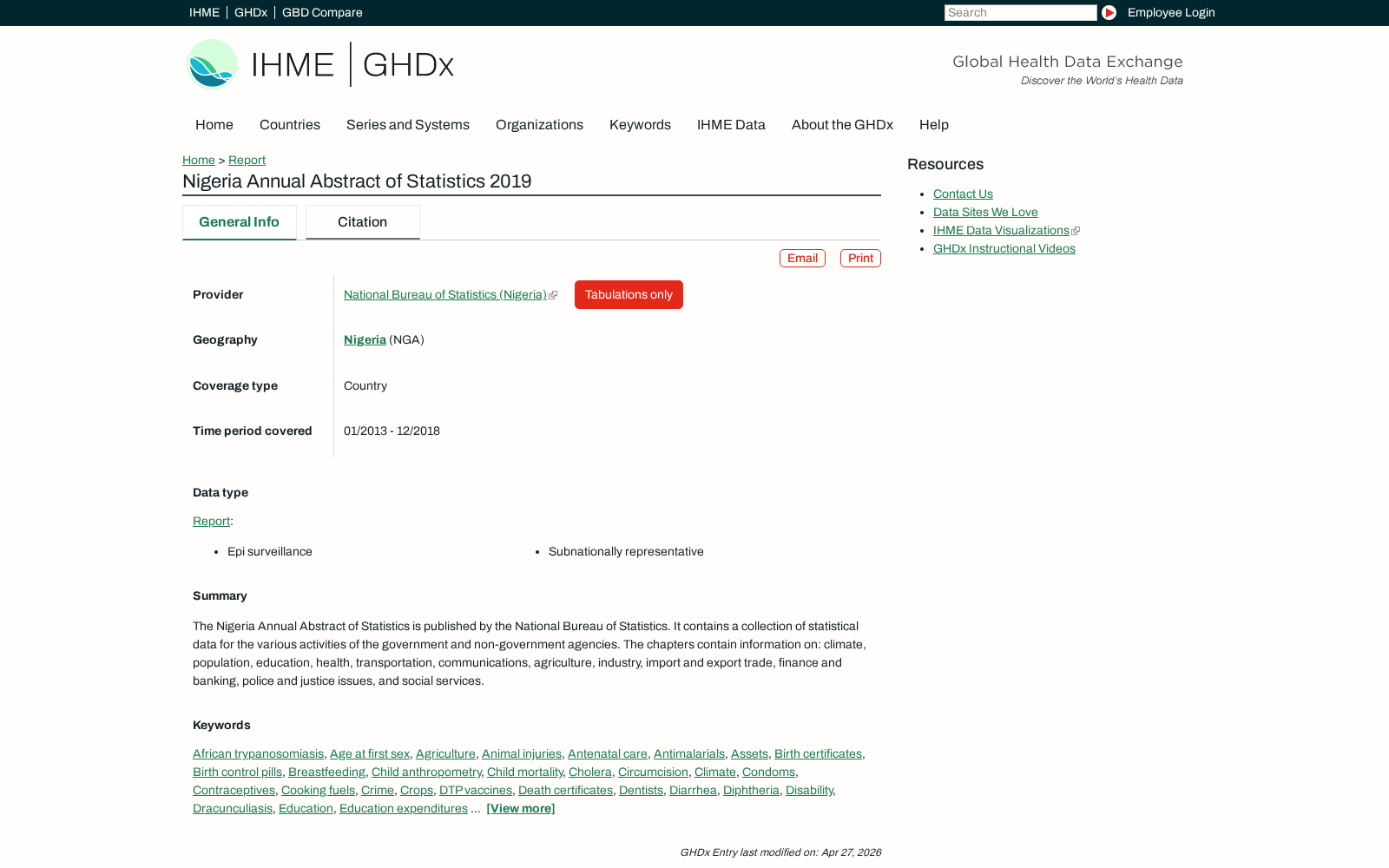Open Birth certificates keyword
The image size is (1389, 868).
[x=818, y=753]
